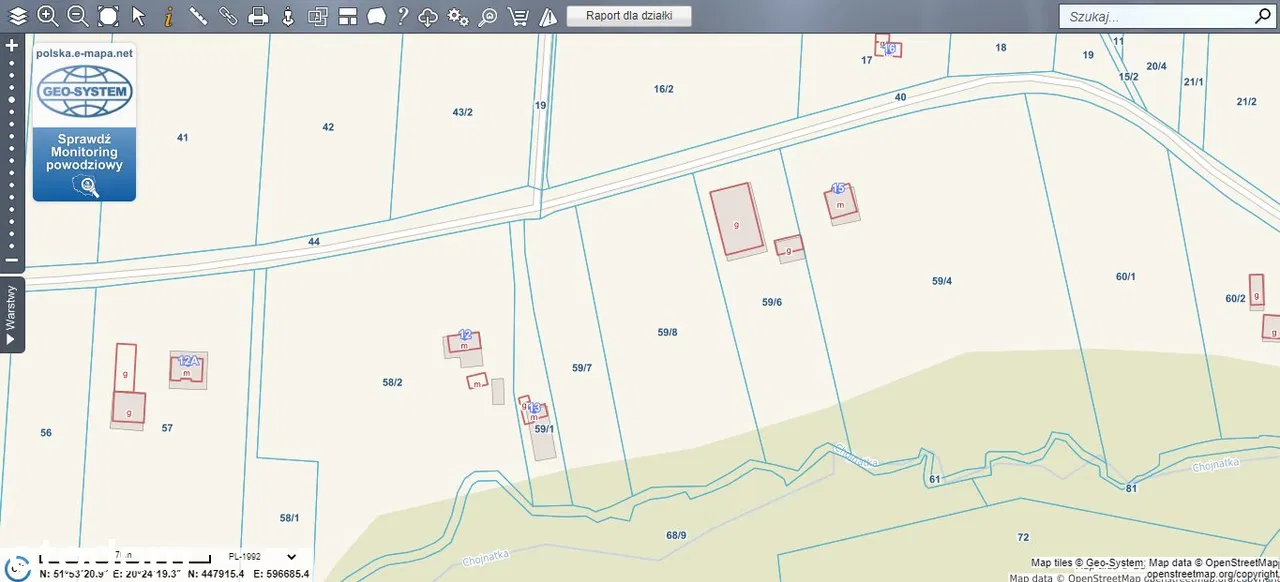Select the ruler measurement tool

pyautogui.click(x=198, y=16)
